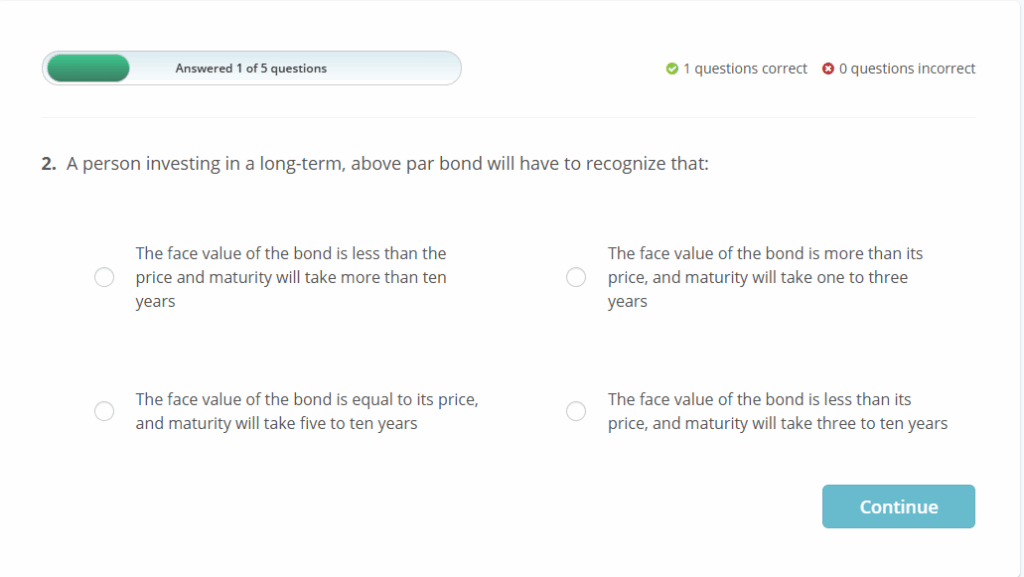Click the answer text 'less than the price and maturity will take more than ten years'

[x=291, y=277]
